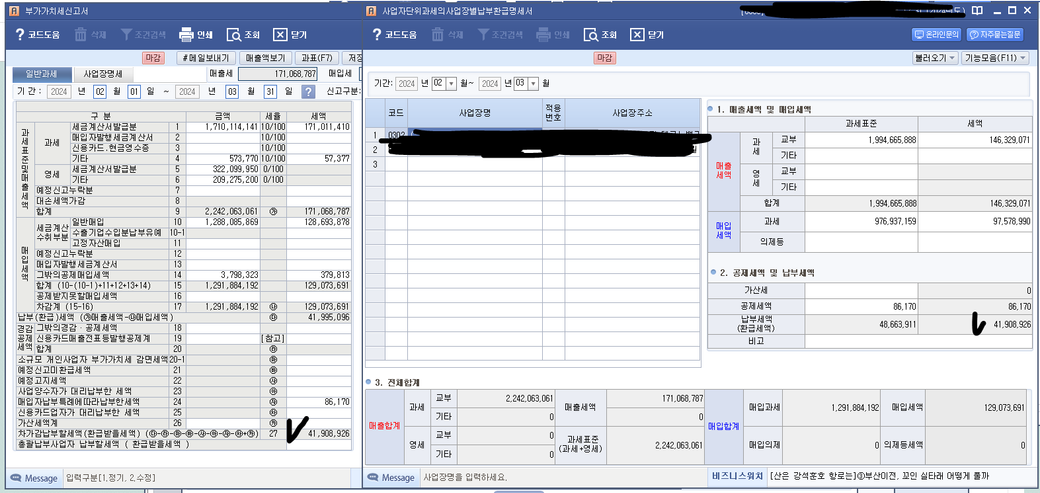
Task: Switch to the 사업장명세 tab
Action: (x=103, y=74)
